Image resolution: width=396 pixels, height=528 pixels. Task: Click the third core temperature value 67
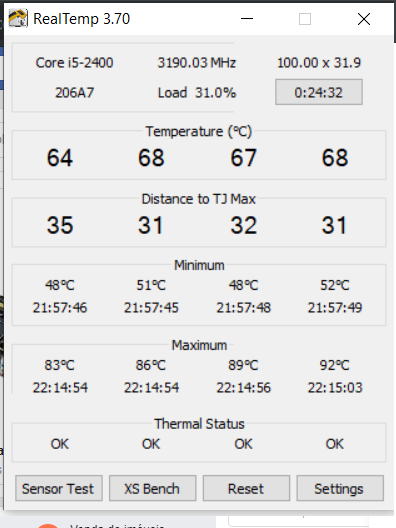point(243,158)
